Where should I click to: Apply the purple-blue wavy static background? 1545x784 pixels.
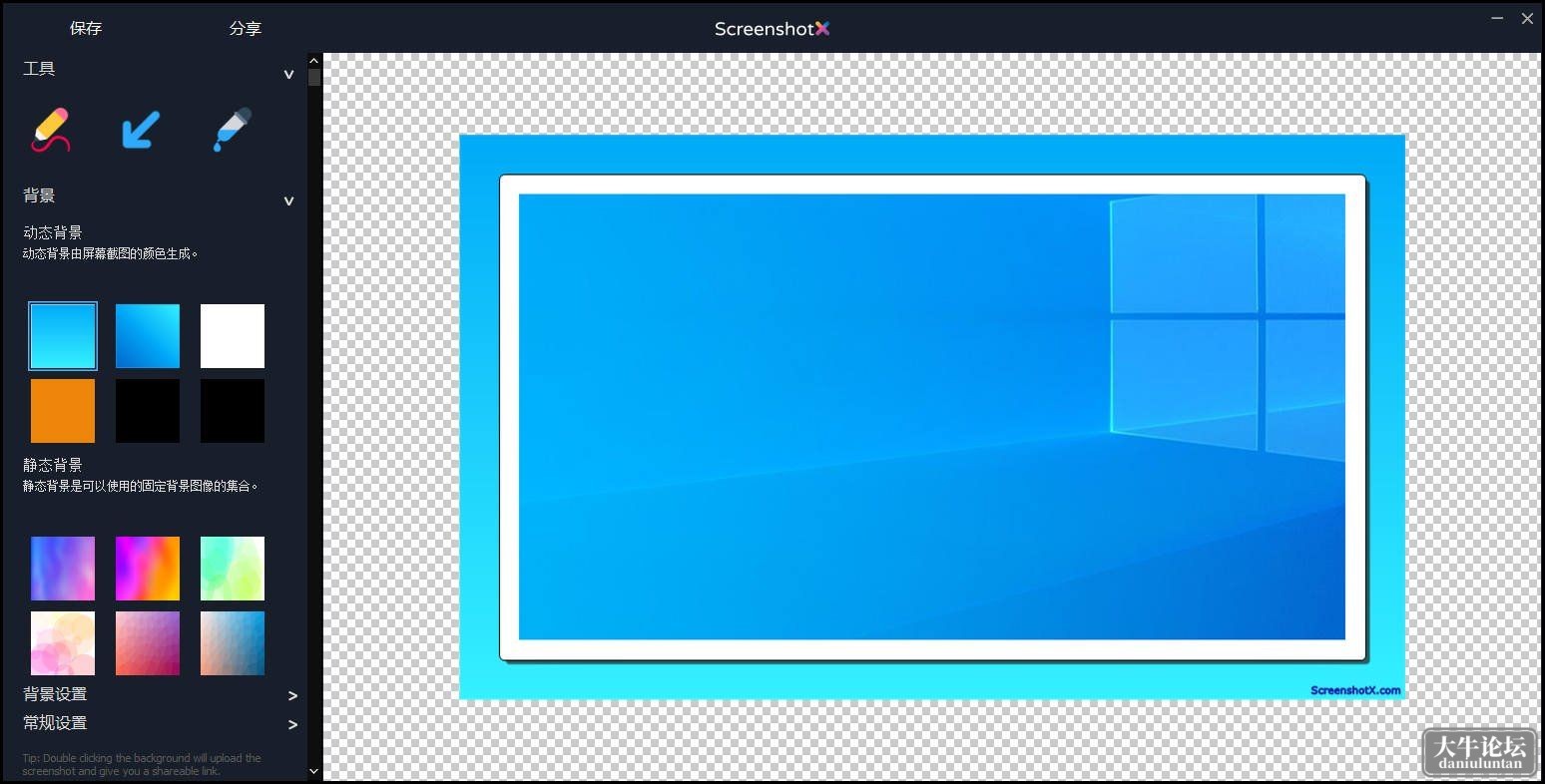[63, 569]
